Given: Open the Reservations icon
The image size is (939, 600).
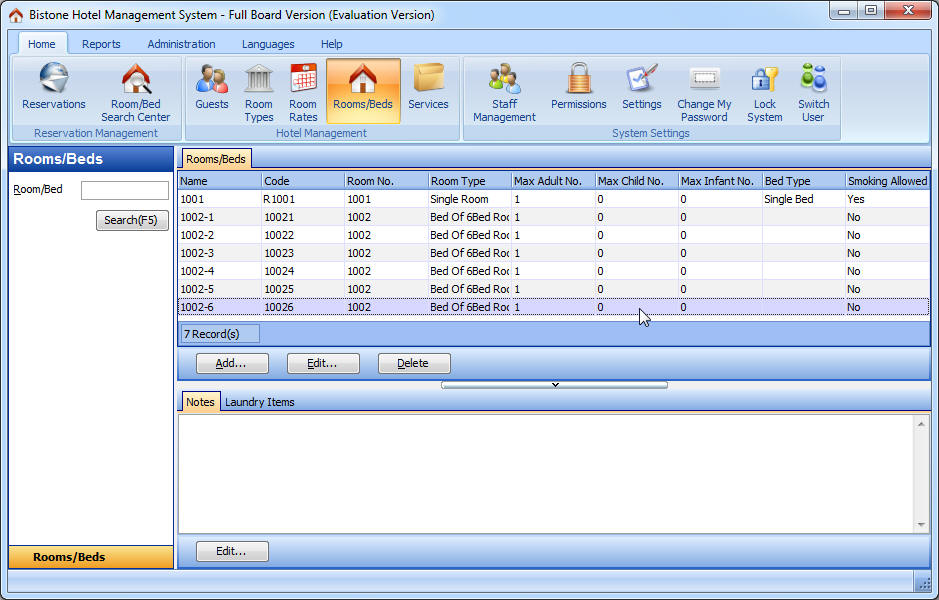Looking at the screenshot, I should [x=54, y=90].
